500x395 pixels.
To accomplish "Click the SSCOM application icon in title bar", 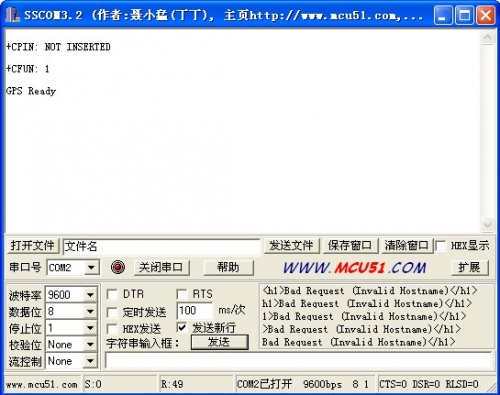I will [12, 15].
